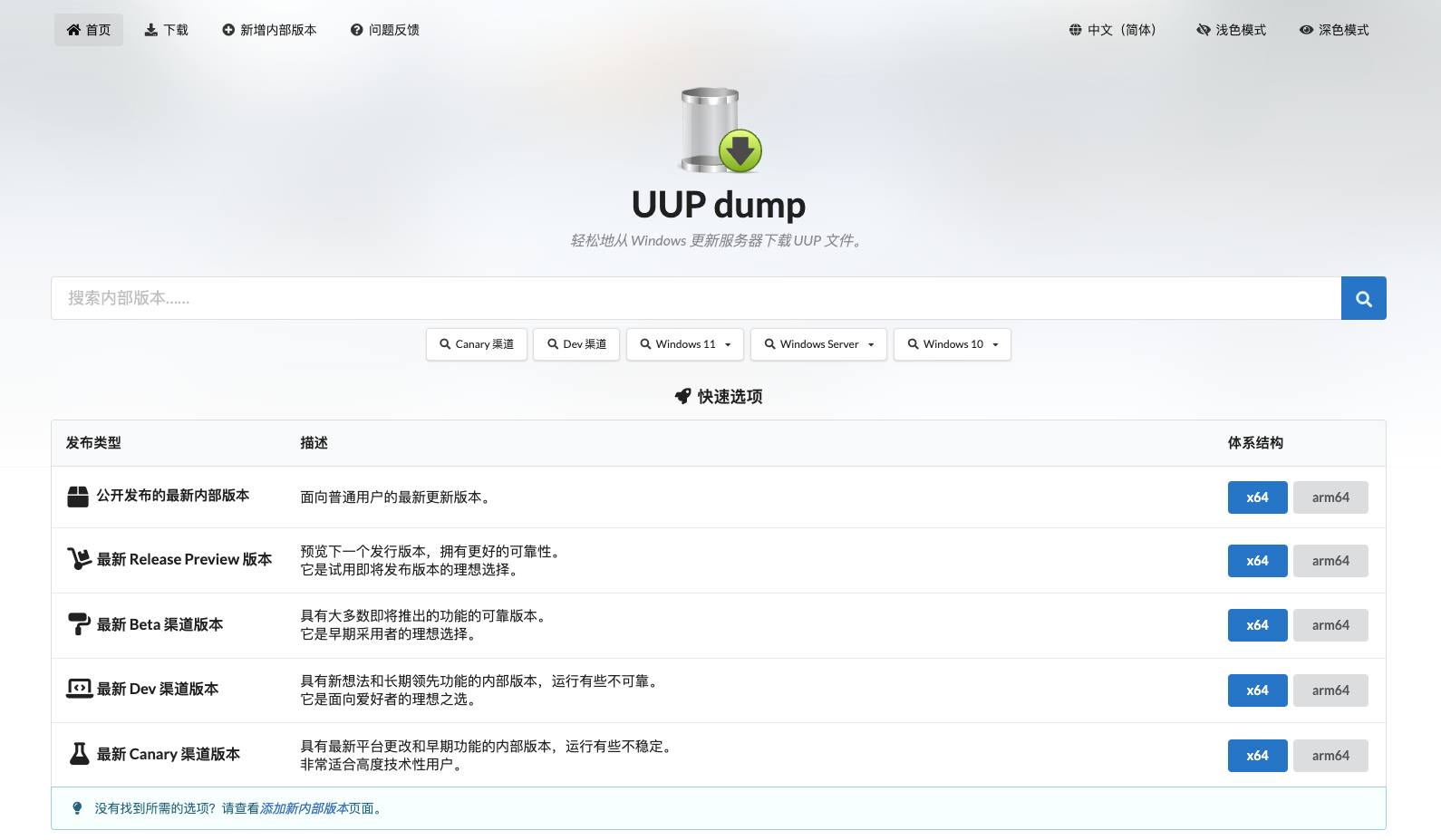Screen dimensions: 1441x840
Task: Click the 最新 Dev 渠道版本 row title
Action: (x=158, y=689)
